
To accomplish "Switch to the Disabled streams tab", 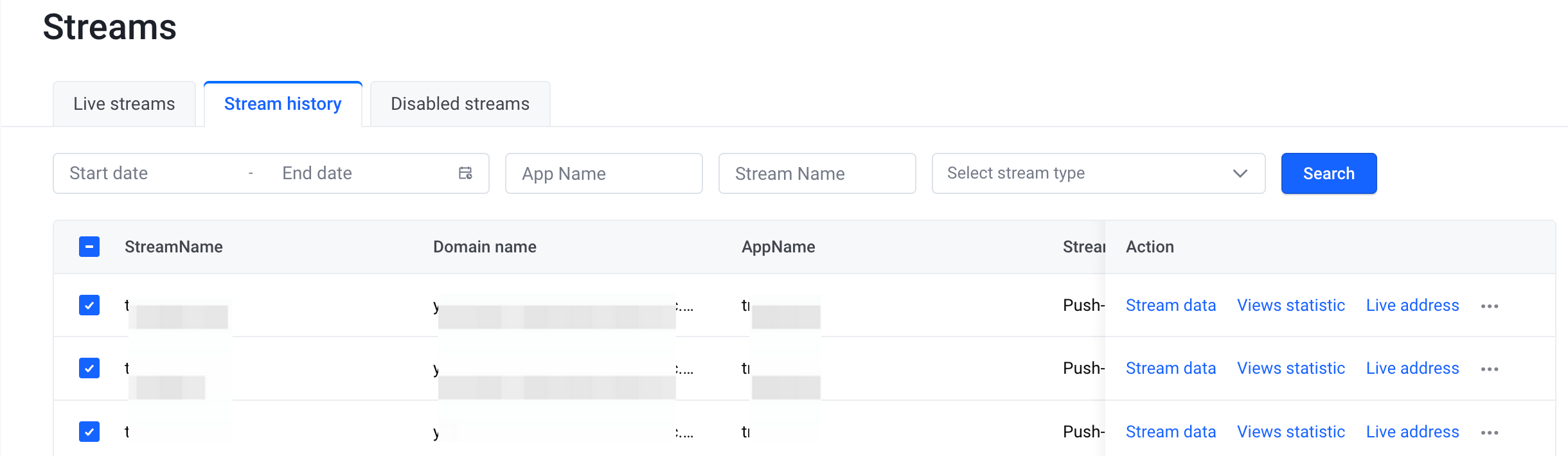I will coord(460,104).
